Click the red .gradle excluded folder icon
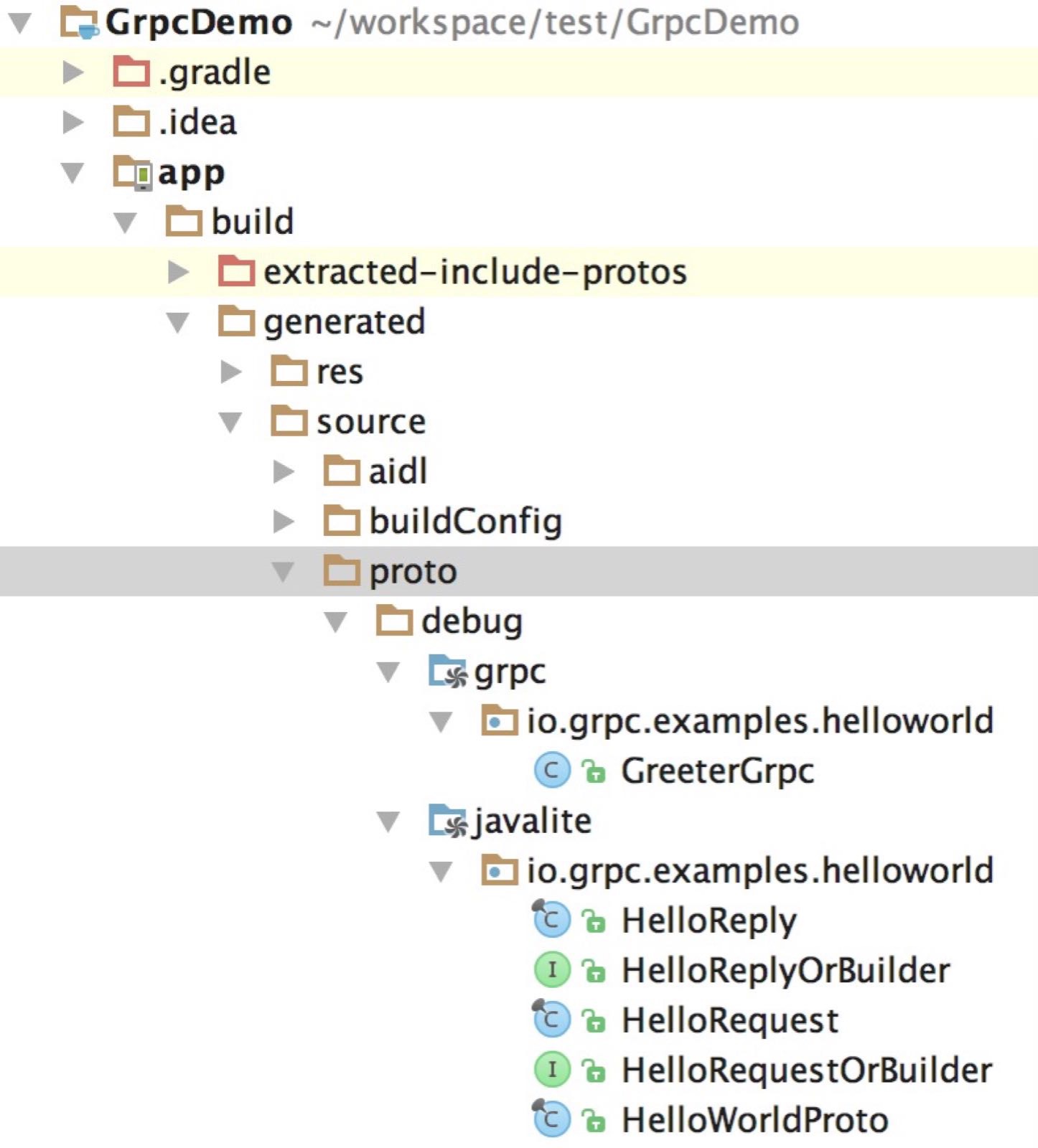This screenshot has width=1038, height=1148. [x=131, y=72]
